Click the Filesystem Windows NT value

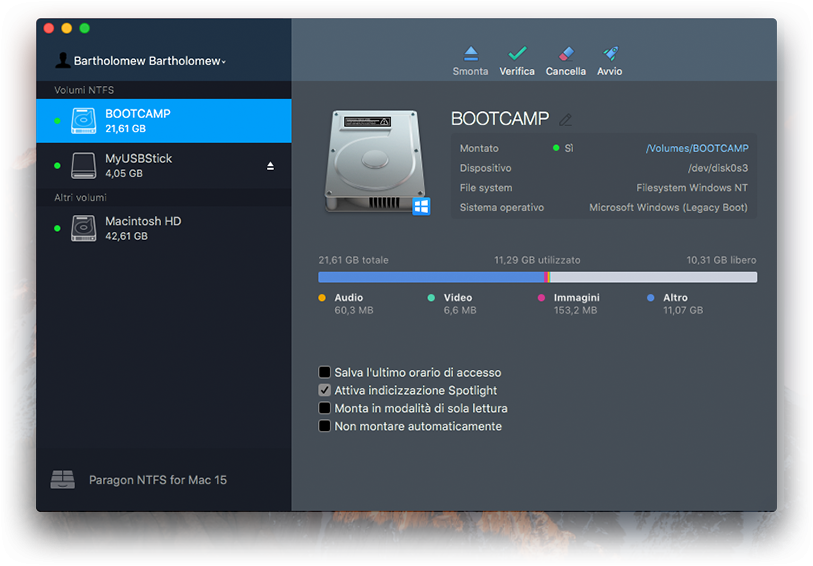[692, 188]
